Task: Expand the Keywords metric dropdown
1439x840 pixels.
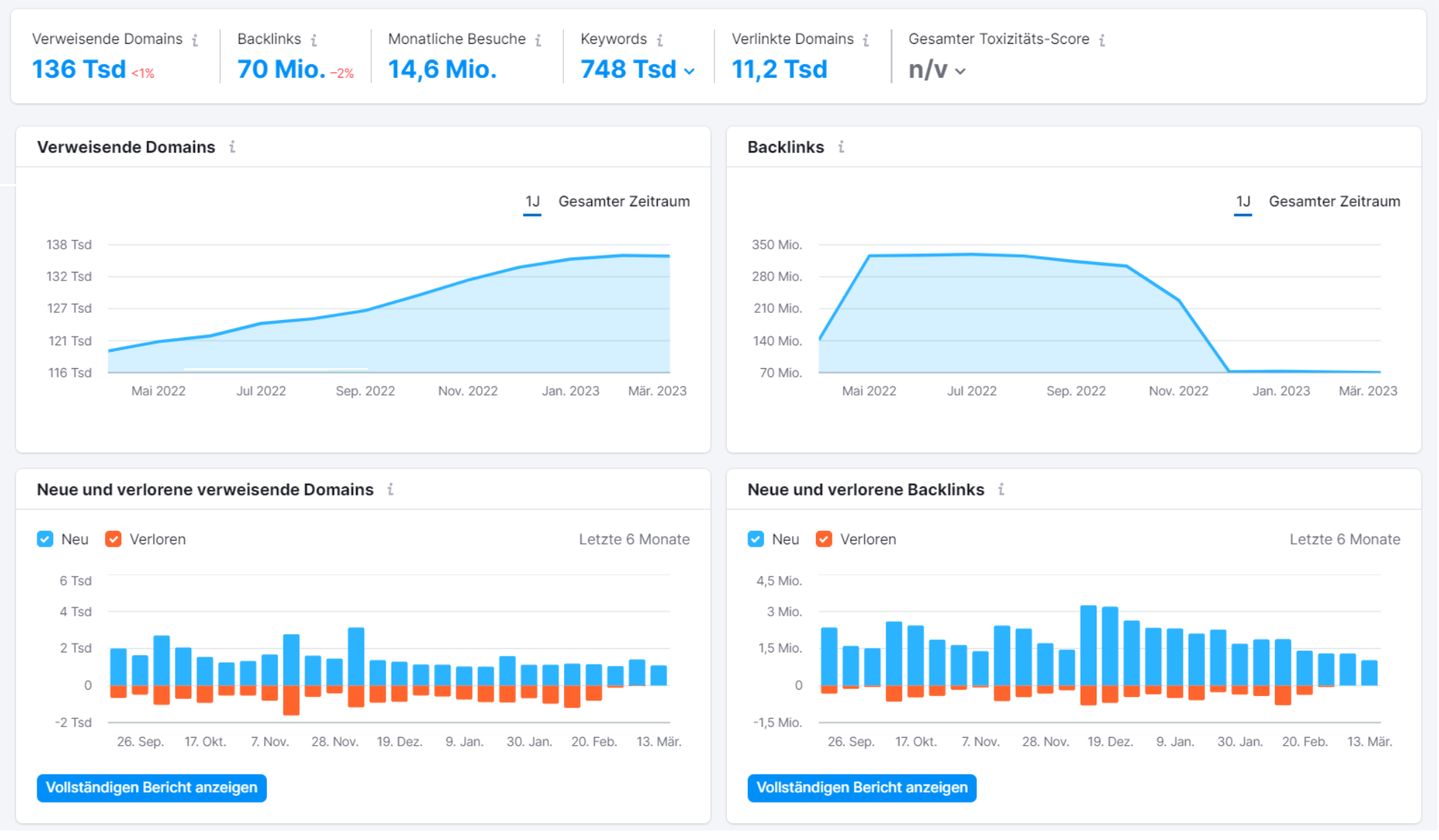Action: 689,70
